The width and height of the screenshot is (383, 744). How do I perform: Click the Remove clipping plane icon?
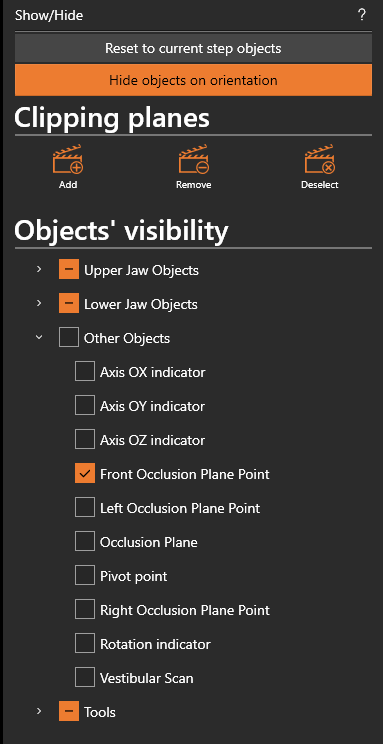click(x=194, y=160)
